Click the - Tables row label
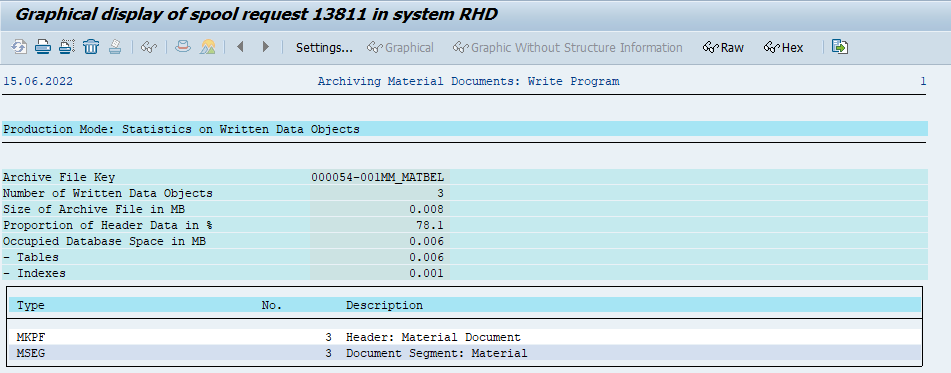This screenshot has height=373, width=951. tap(31, 257)
